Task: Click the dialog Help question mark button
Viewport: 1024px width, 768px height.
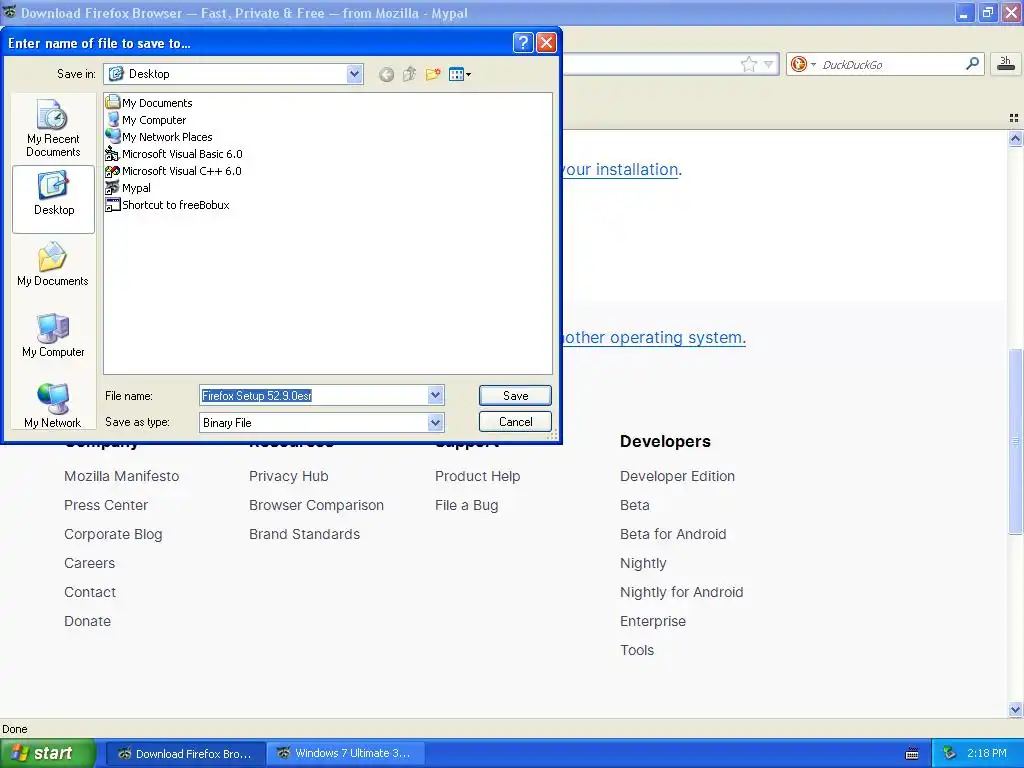Action: tap(522, 42)
